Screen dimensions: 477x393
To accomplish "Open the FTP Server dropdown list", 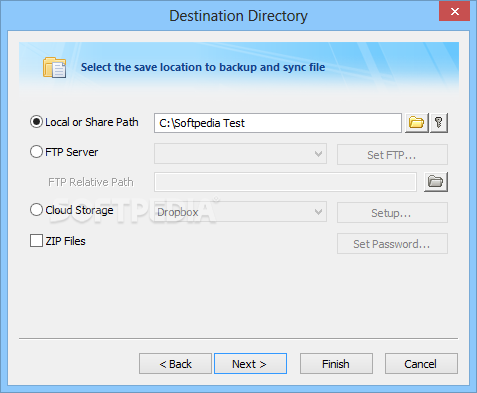I will (x=240, y=154).
